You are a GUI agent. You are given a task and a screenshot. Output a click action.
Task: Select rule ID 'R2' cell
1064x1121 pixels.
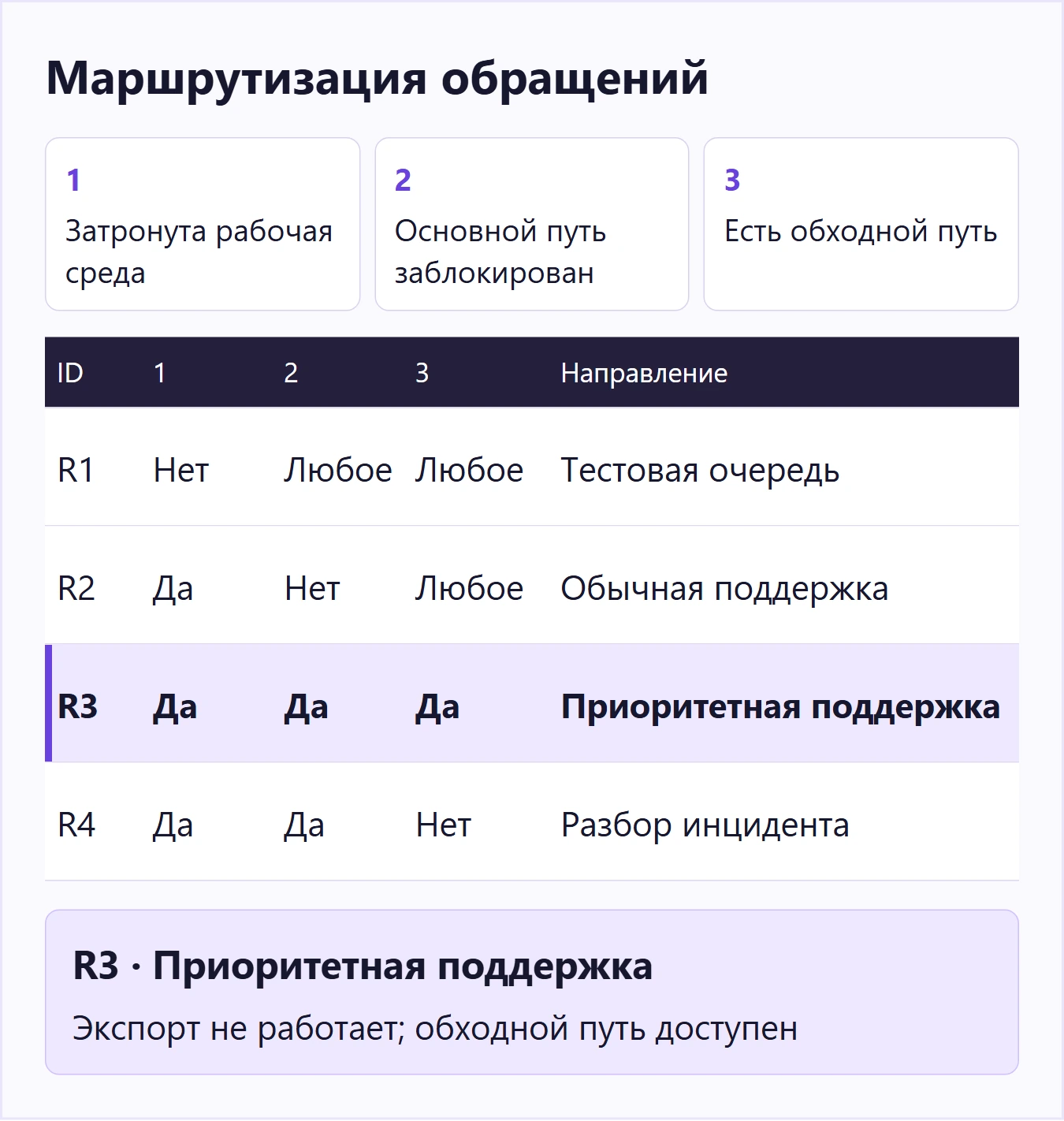(x=76, y=589)
